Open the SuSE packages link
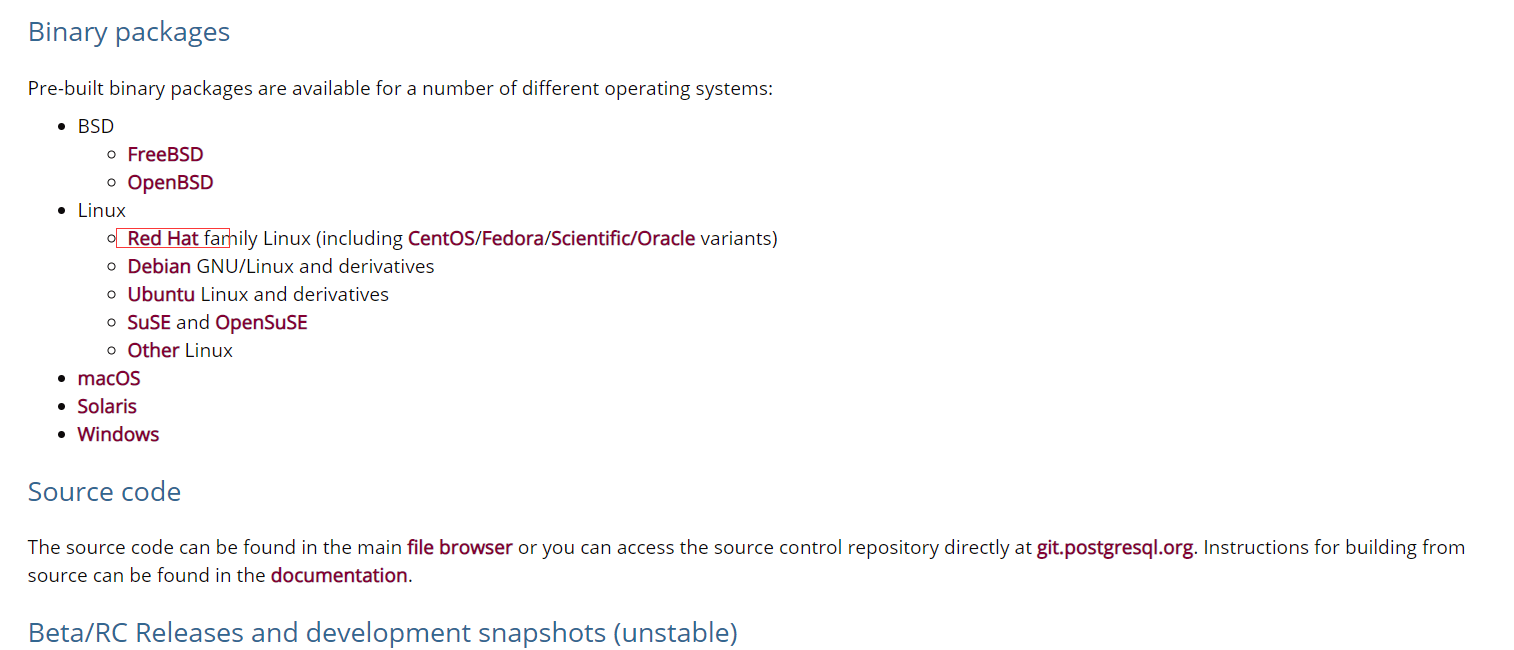This screenshot has height=650, width=1514. [149, 322]
